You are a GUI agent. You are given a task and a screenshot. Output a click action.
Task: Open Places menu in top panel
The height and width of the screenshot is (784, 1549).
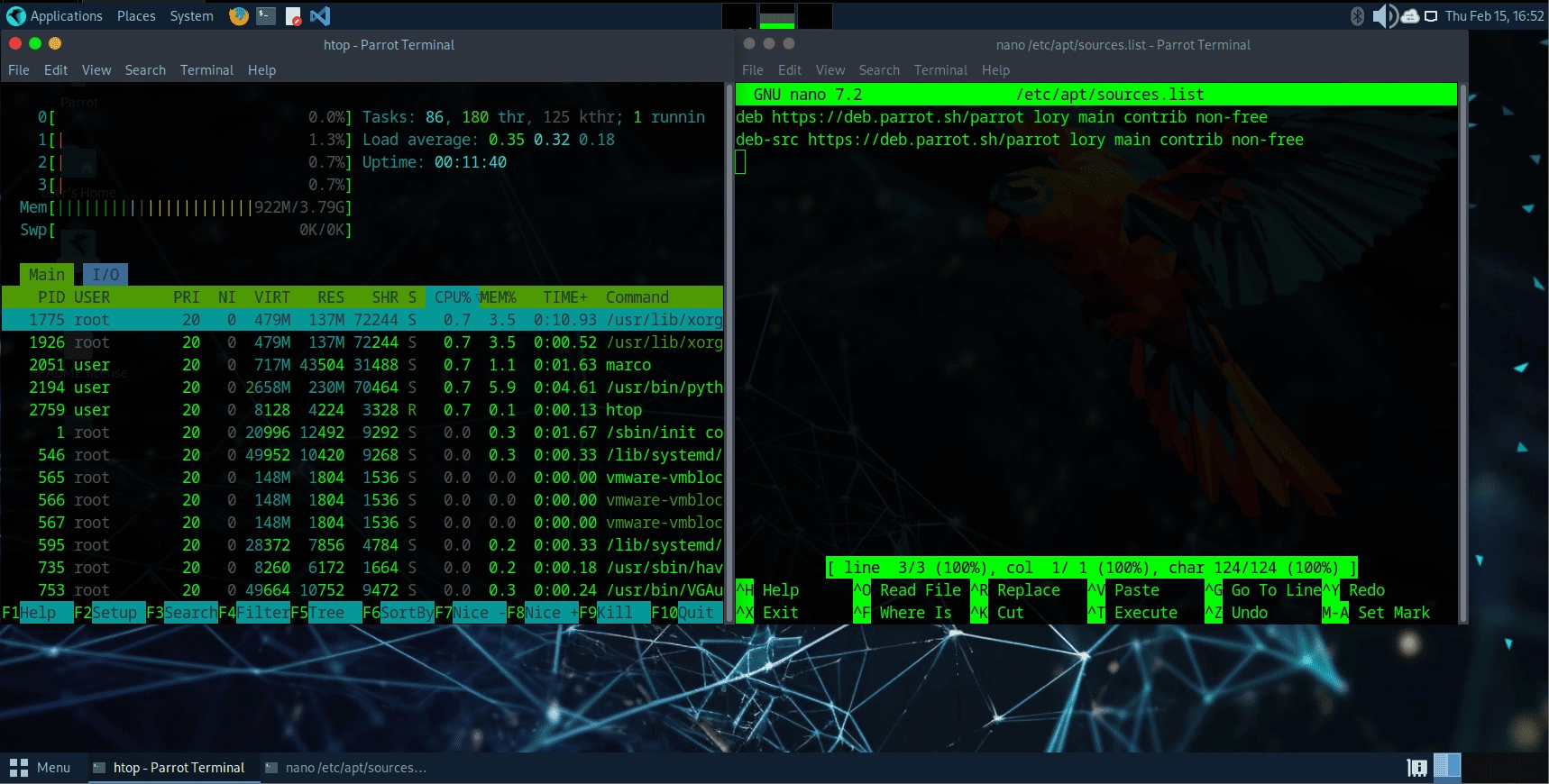coord(136,16)
